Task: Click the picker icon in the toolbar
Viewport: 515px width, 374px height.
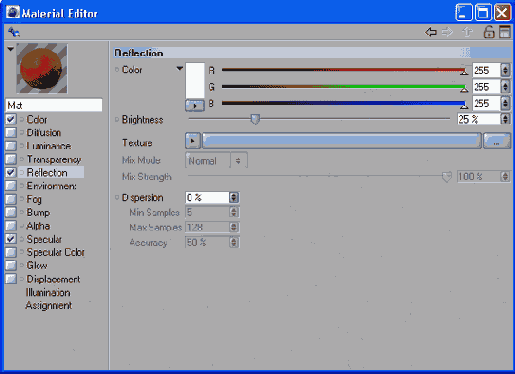Action: (x=14, y=32)
